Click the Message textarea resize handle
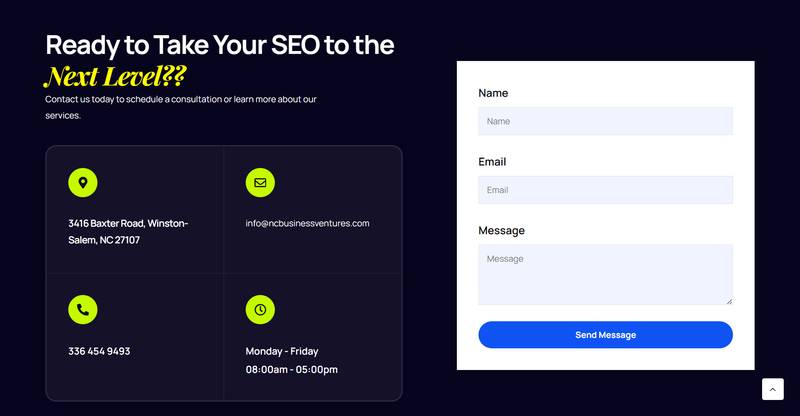 (x=729, y=301)
